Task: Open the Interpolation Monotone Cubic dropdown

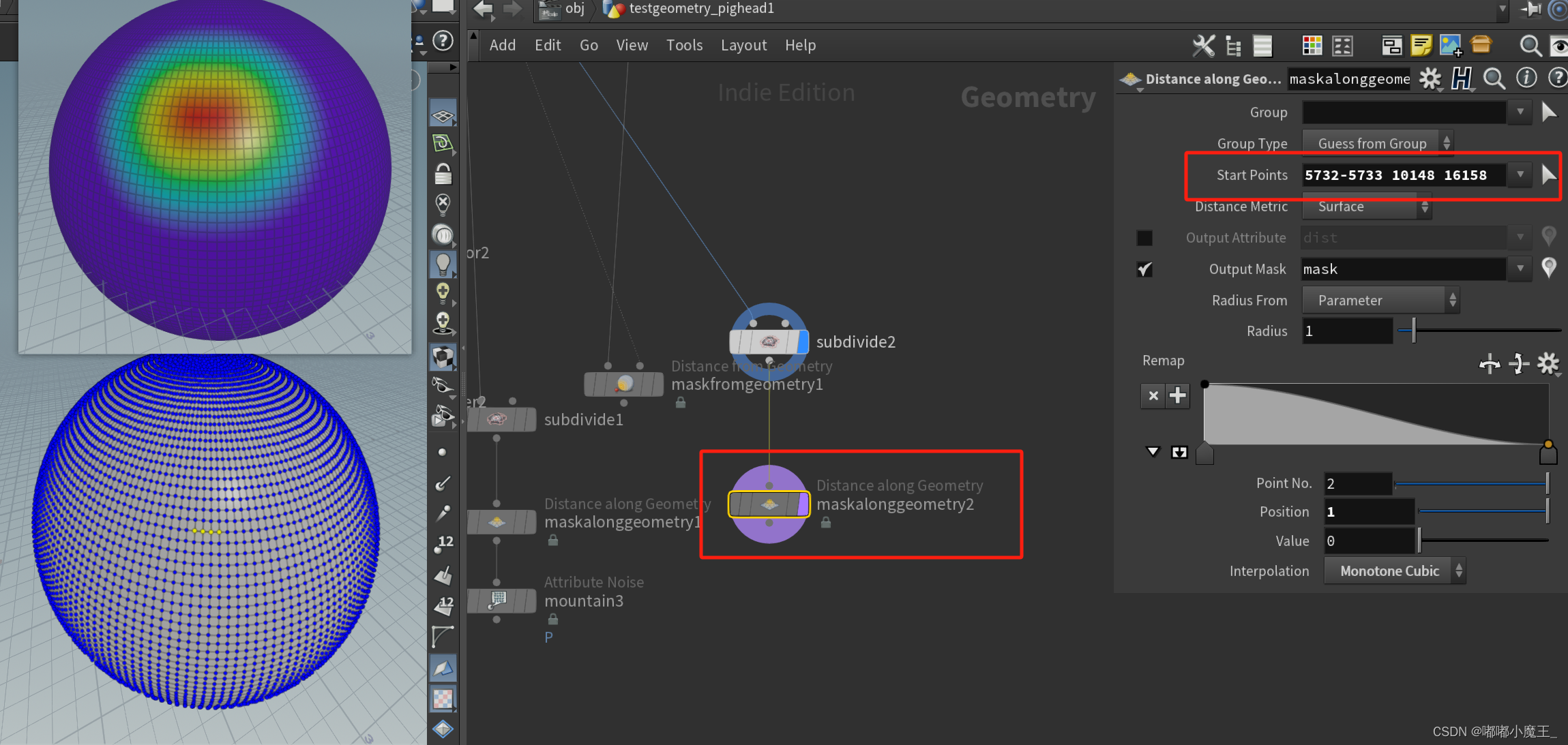Action: click(x=1394, y=571)
